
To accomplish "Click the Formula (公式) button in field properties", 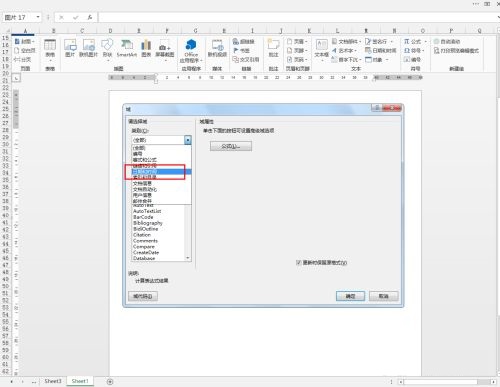I will point(231,146).
